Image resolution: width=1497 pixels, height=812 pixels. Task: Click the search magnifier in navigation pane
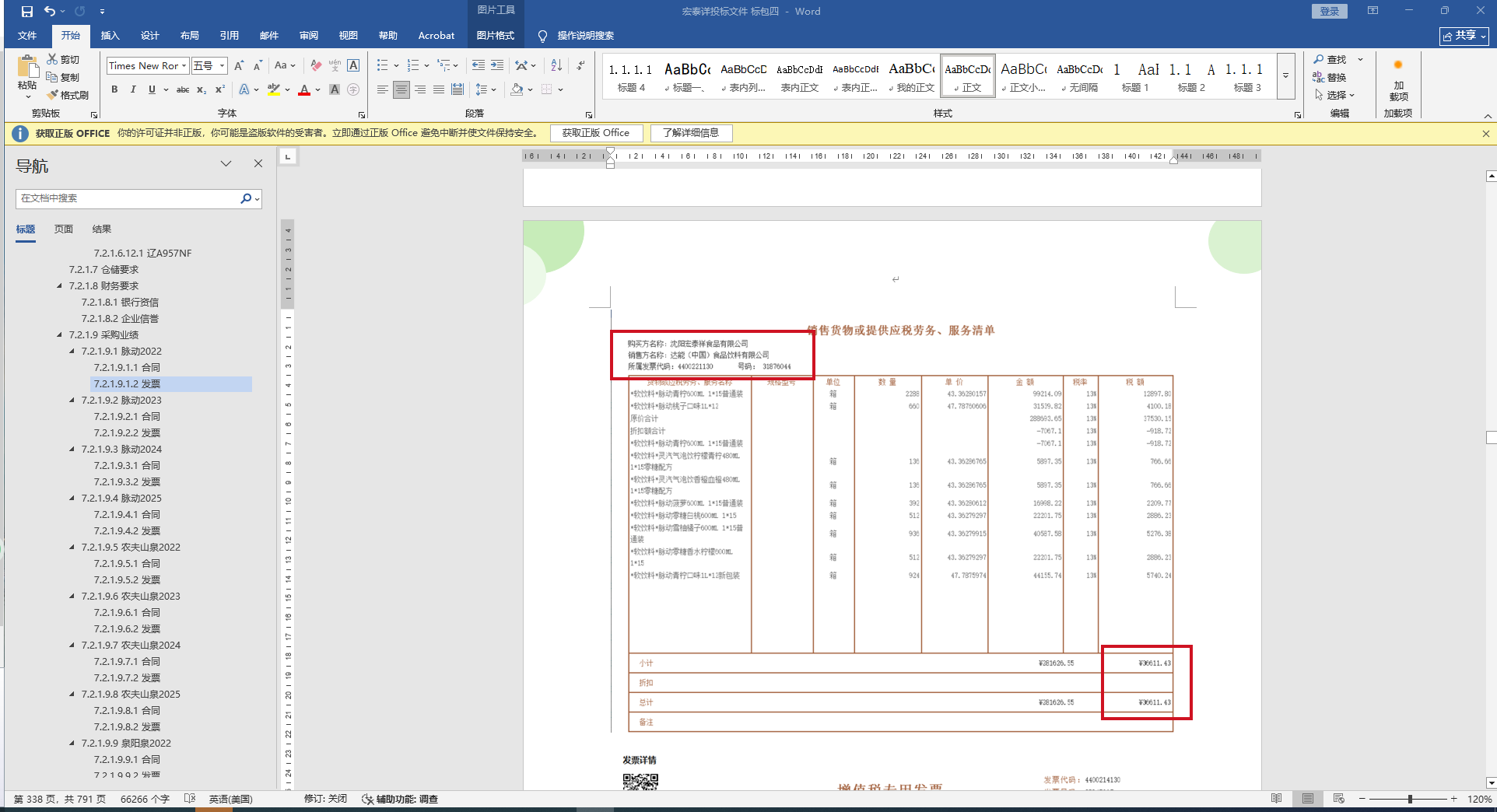pyautogui.click(x=246, y=198)
